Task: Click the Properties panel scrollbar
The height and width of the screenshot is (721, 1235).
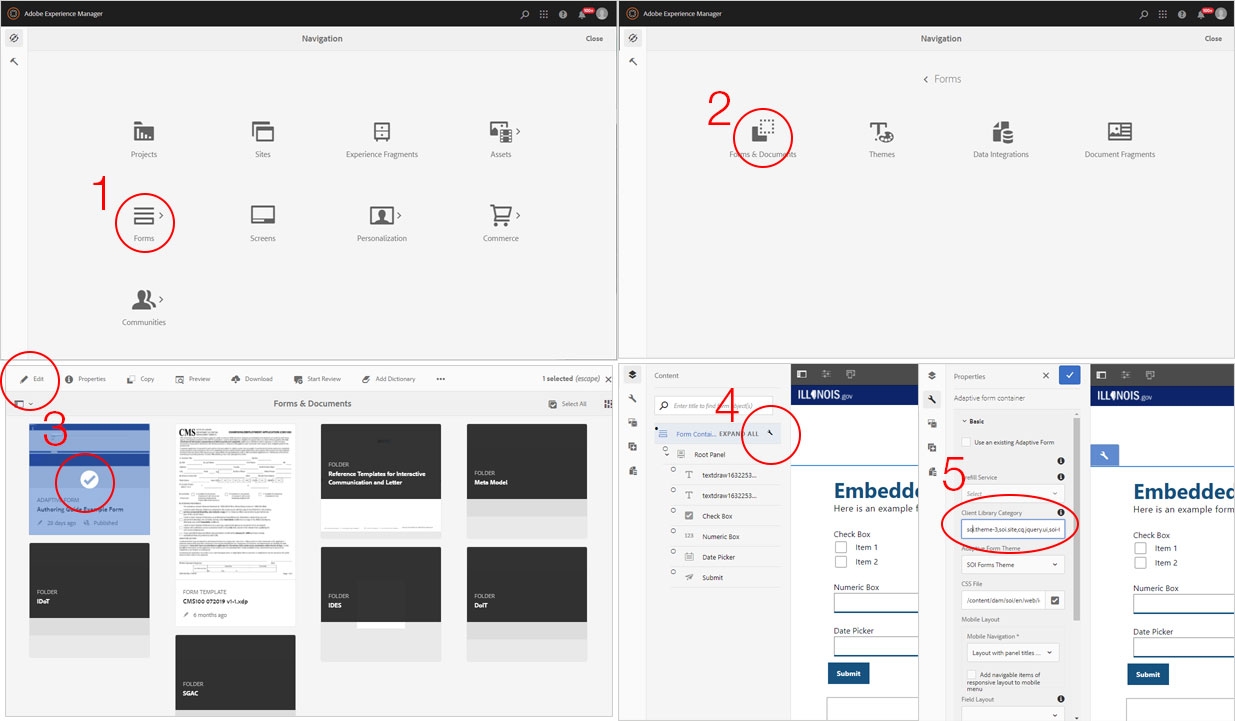Action: pyautogui.click(x=1076, y=518)
